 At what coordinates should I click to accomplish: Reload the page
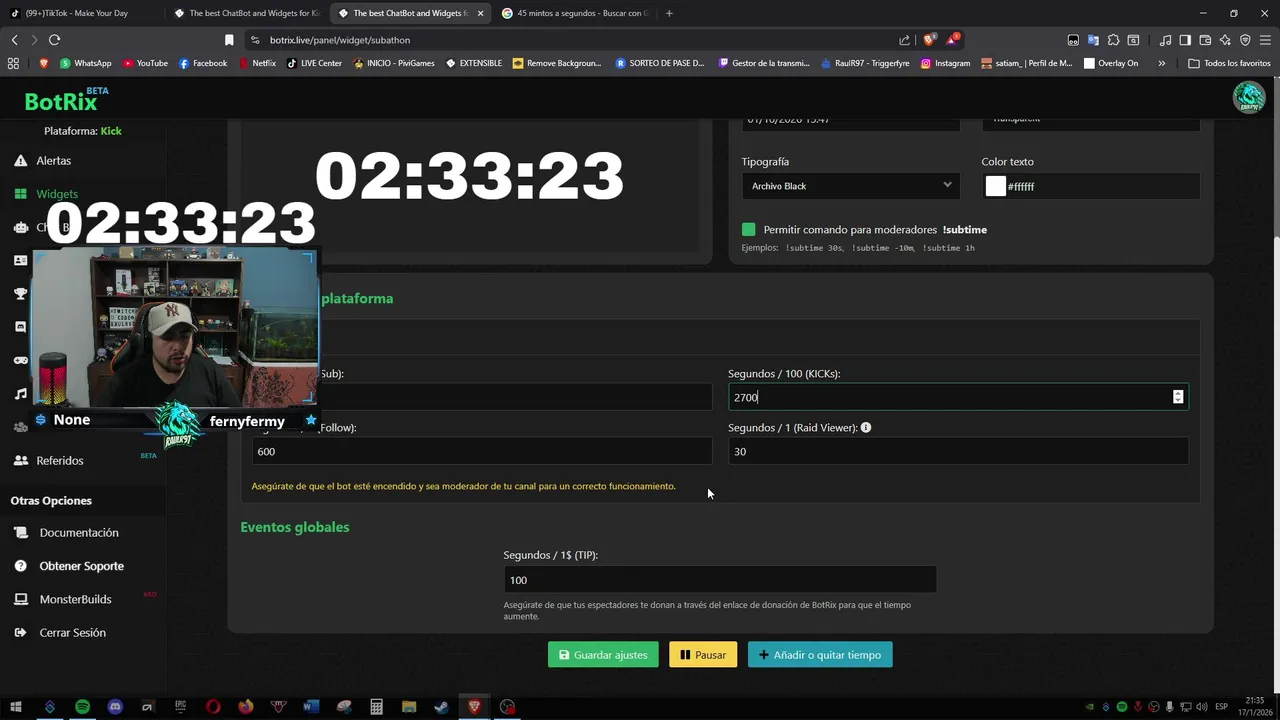(54, 40)
